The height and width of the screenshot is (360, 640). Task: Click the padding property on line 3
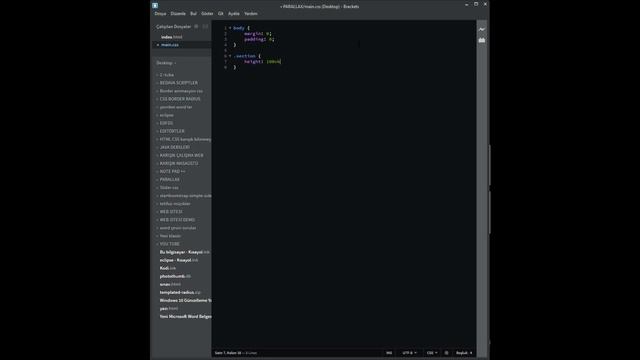(x=253, y=40)
